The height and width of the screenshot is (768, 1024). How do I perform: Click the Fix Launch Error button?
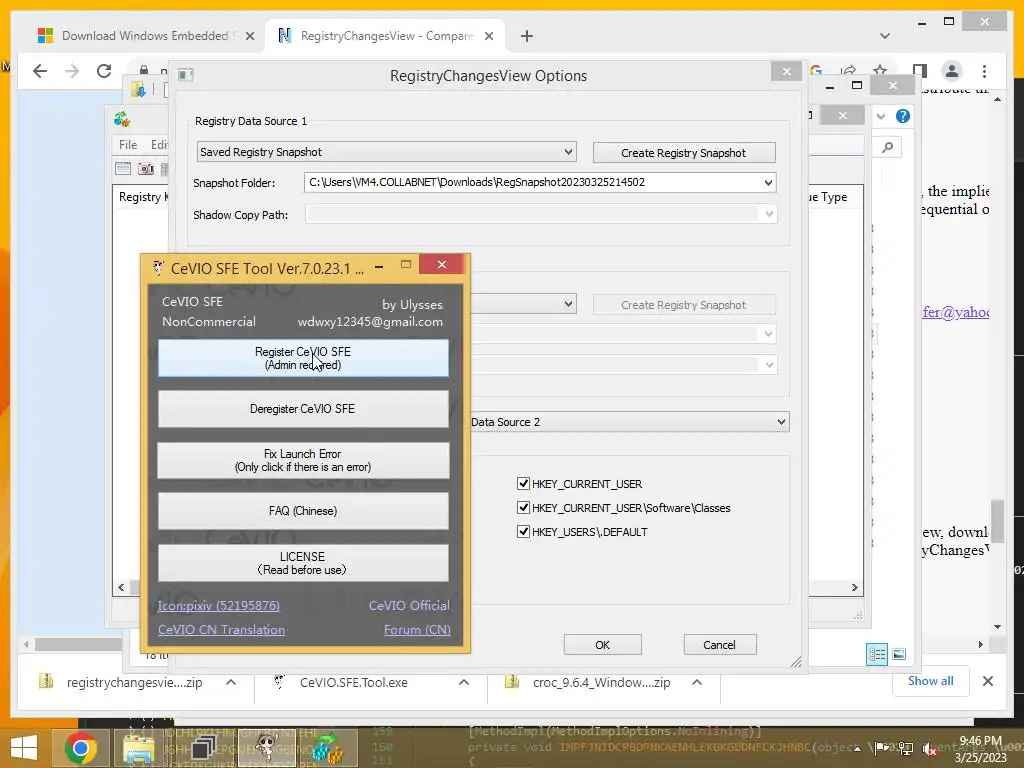(x=303, y=460)
